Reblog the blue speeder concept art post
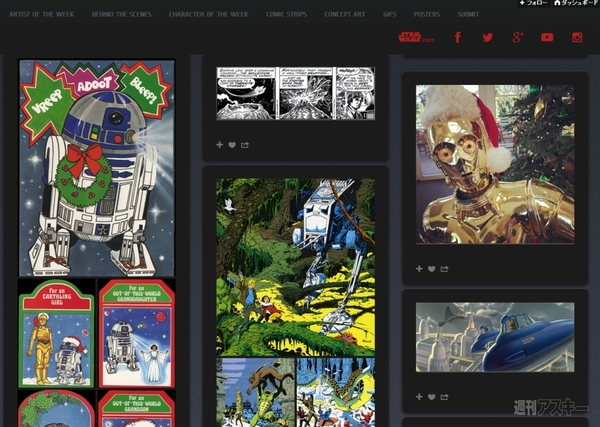Viewport: 600px width, 427px height. [419, 397]
